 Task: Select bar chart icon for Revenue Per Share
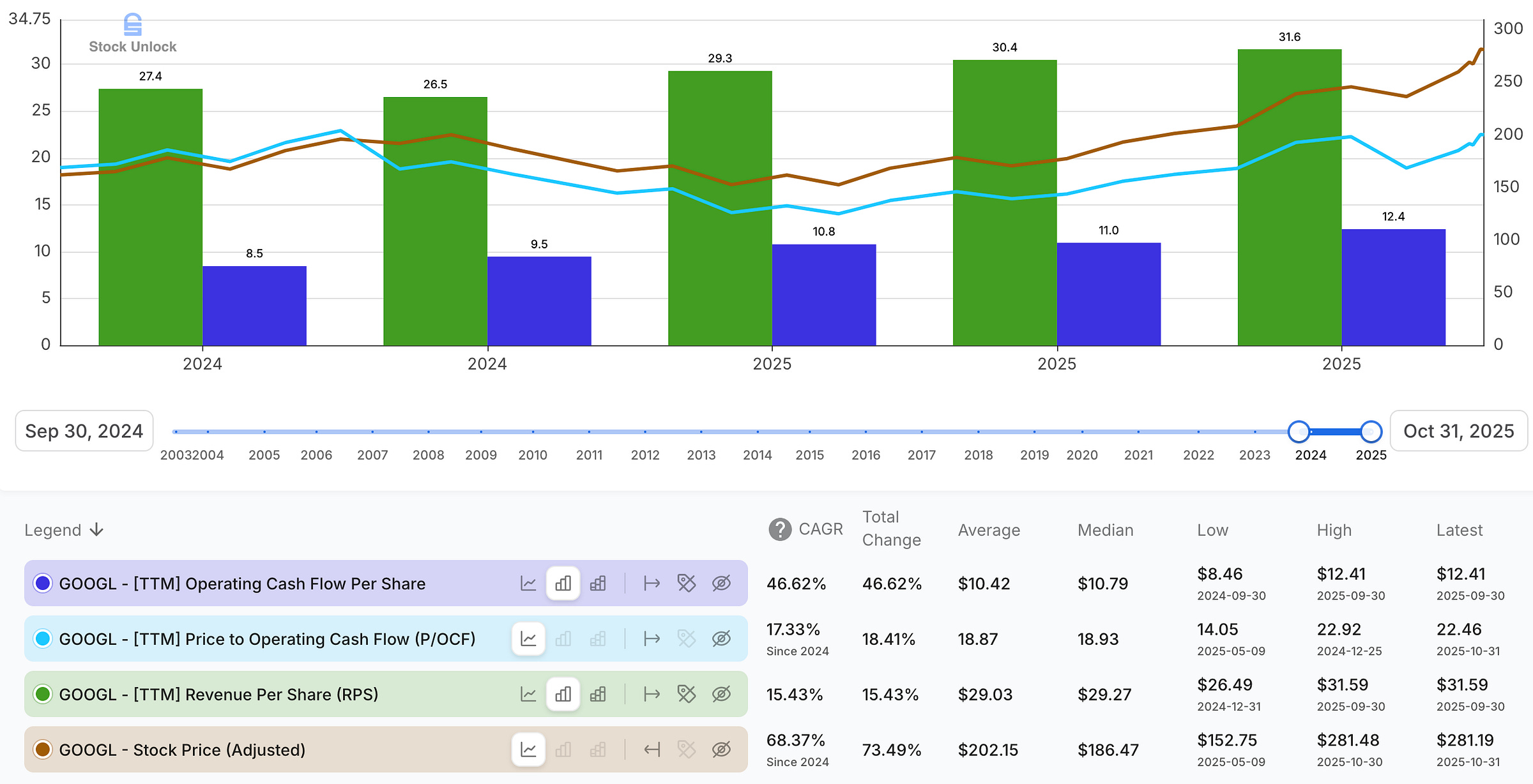563,694
